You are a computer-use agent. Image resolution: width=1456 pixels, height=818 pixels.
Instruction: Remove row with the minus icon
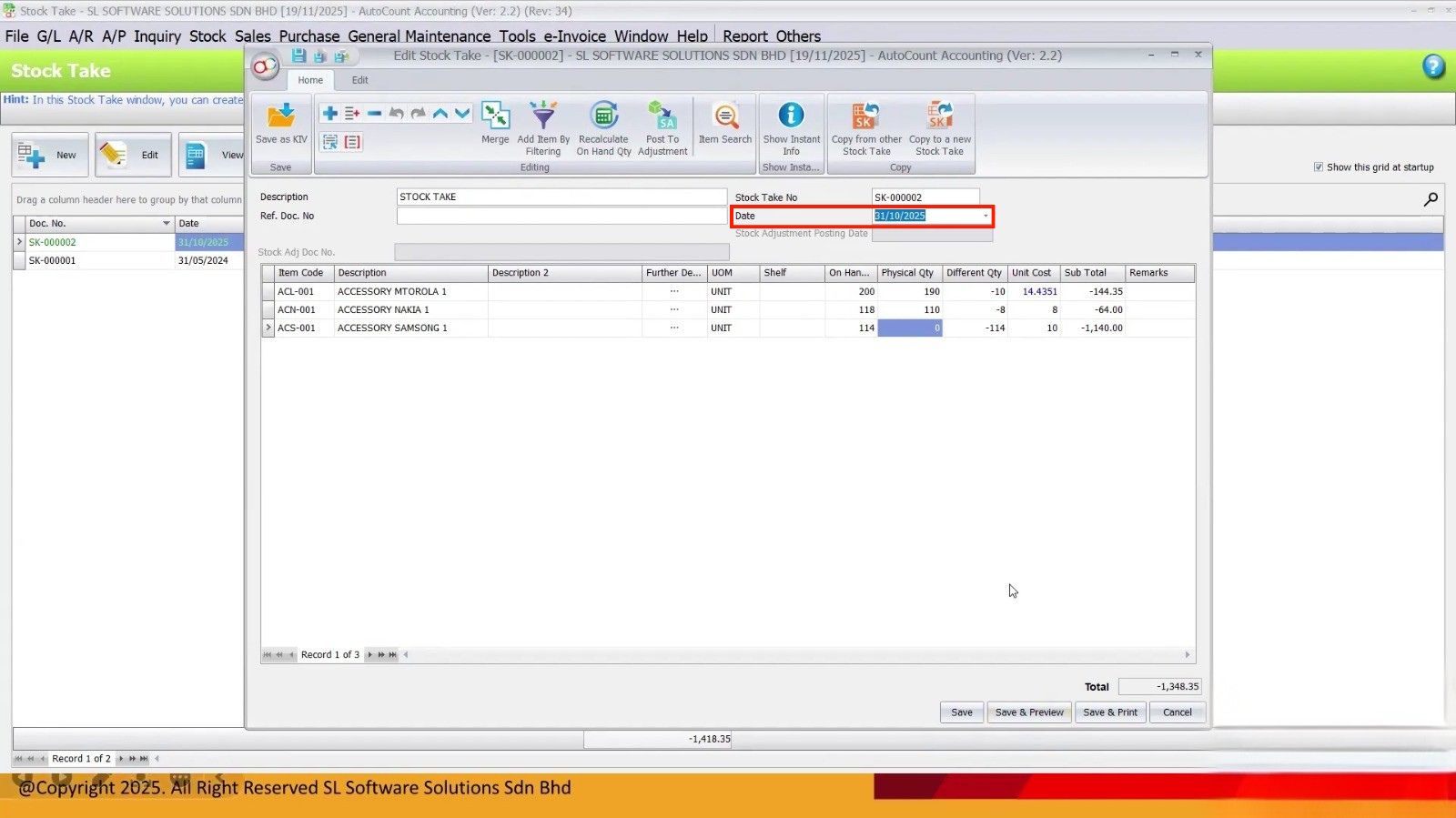click(374, 114)
